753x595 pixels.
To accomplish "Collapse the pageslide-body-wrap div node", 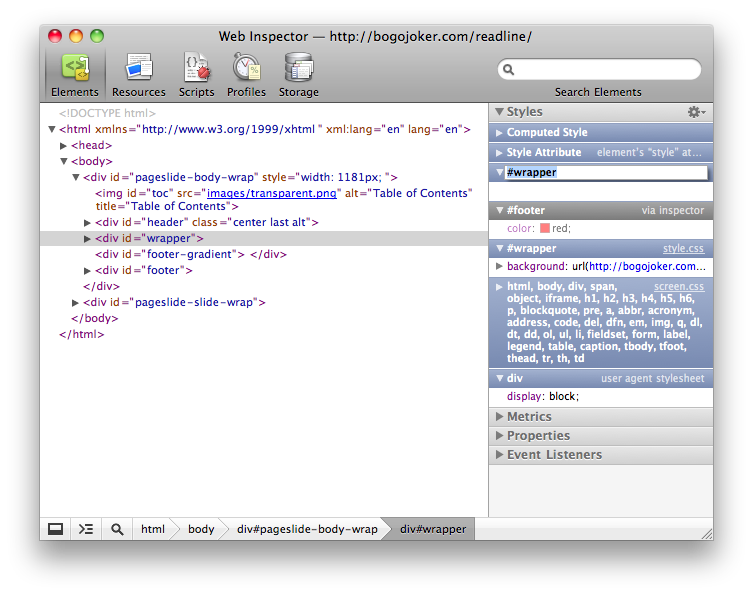I will point(76,177).
